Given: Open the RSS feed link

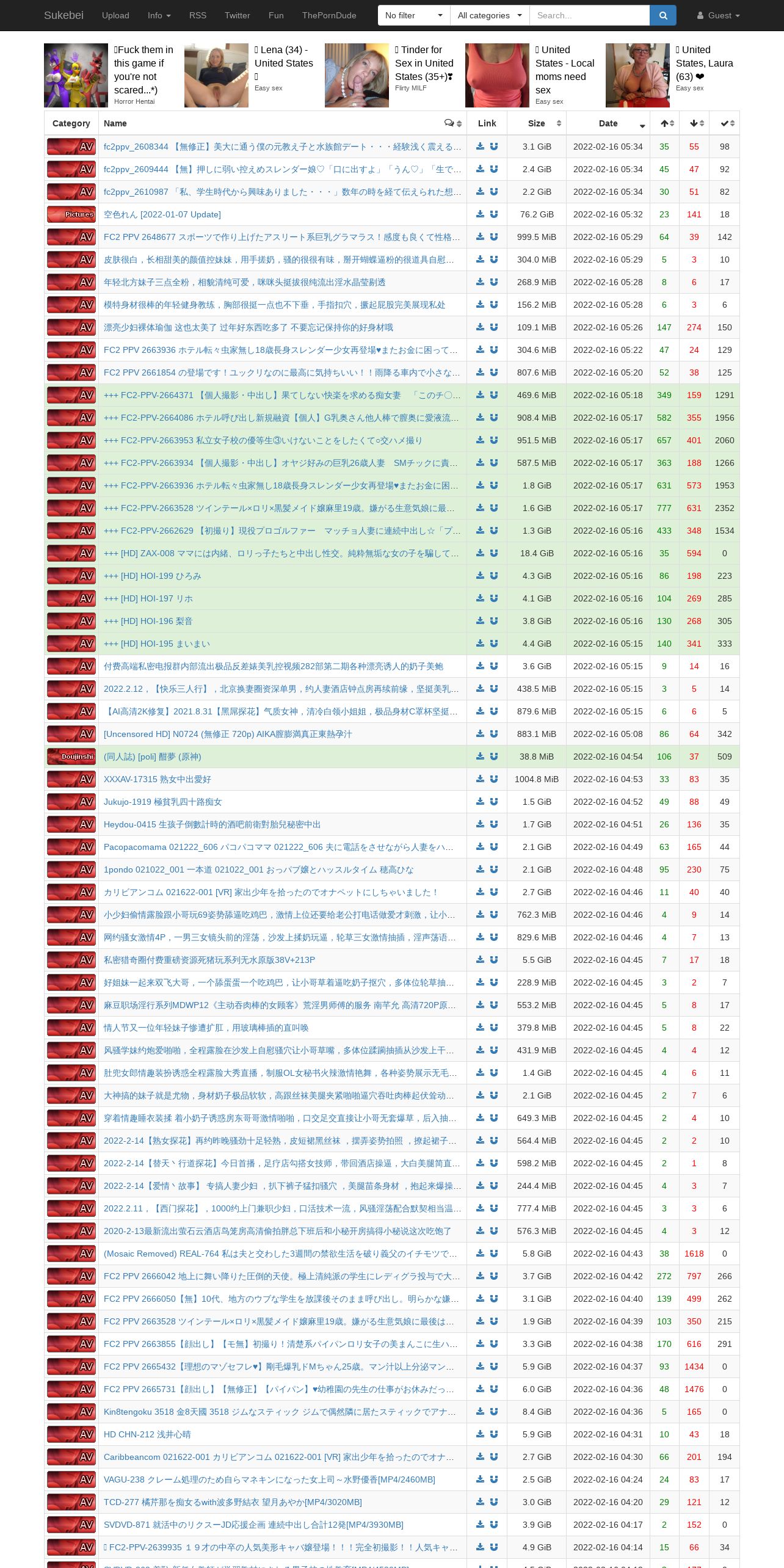Looking at the screenshot, I should (x=198, y=15).
